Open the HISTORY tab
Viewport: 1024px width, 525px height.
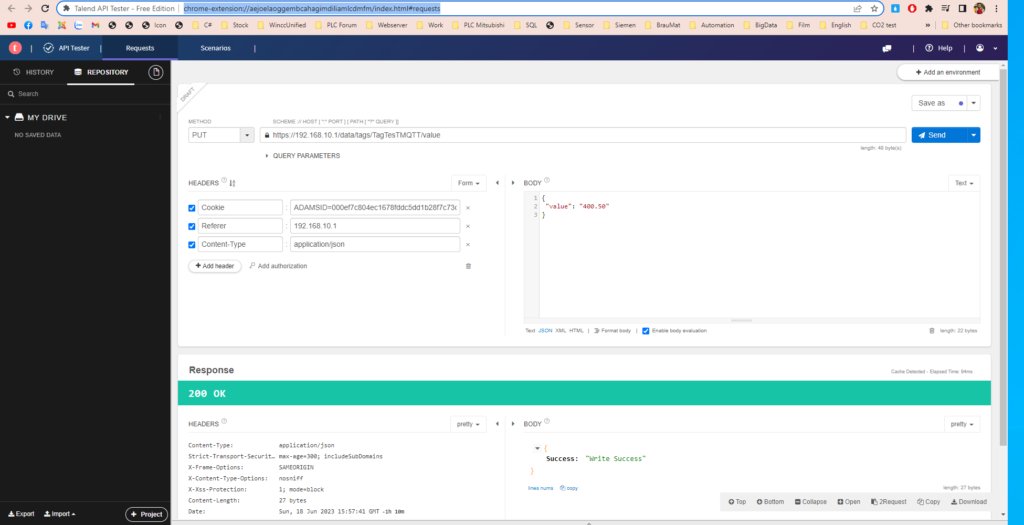click(33, 72)
